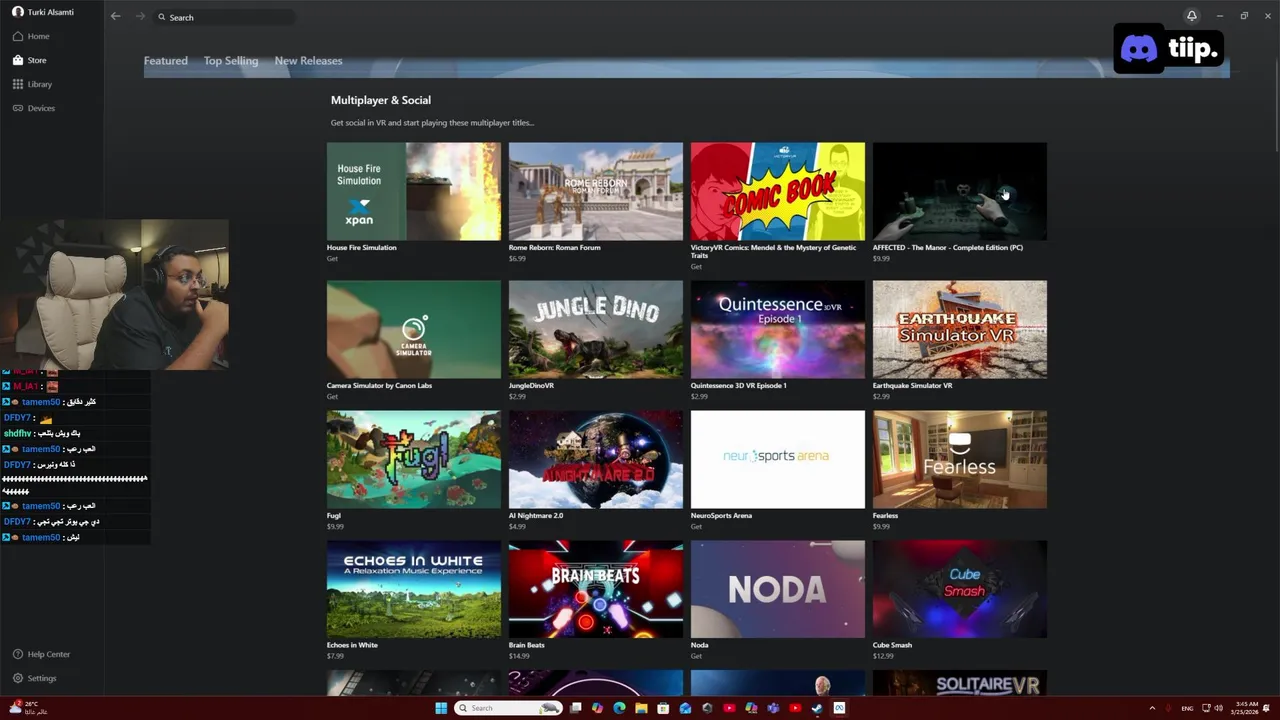Open Steam from the taskbar
This screenshot has width=1280, height=720.
tap(817, 708)
